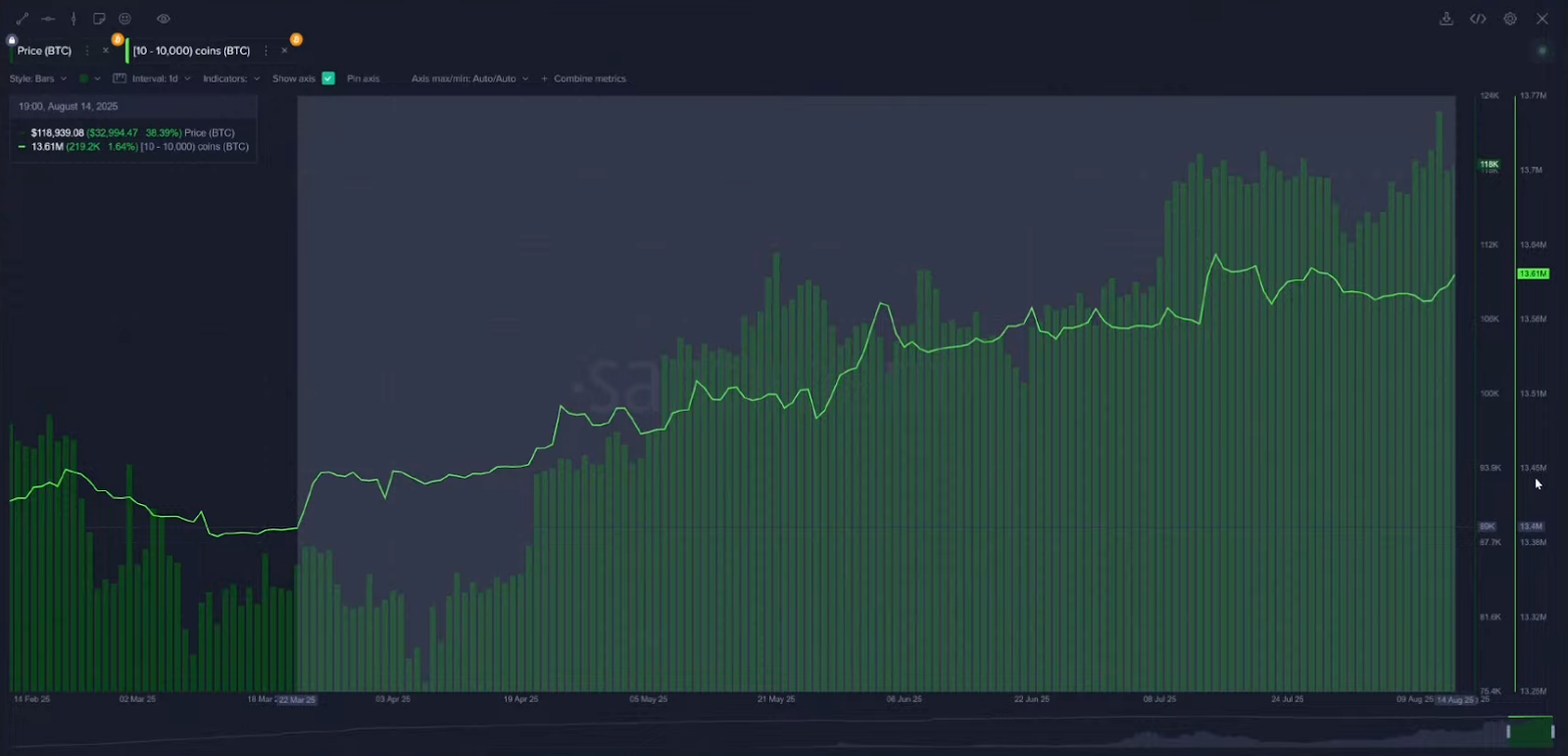
Task: Toggle the Pin axis option
Action: [x=363, y=78]
